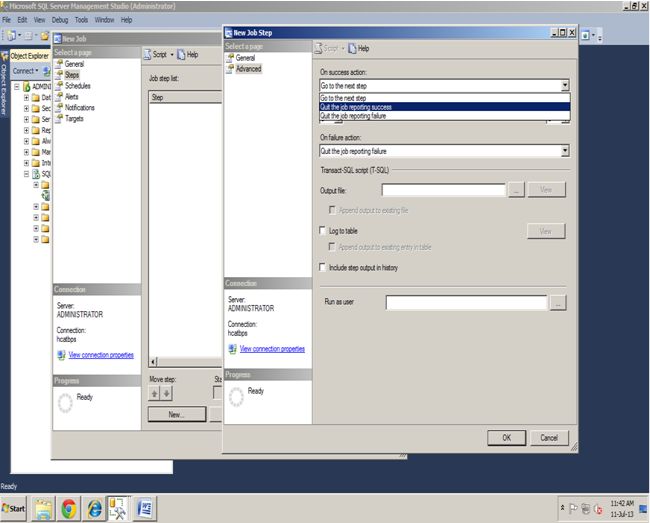Open the Help menu in menu bar

click(x=126, y=20)
